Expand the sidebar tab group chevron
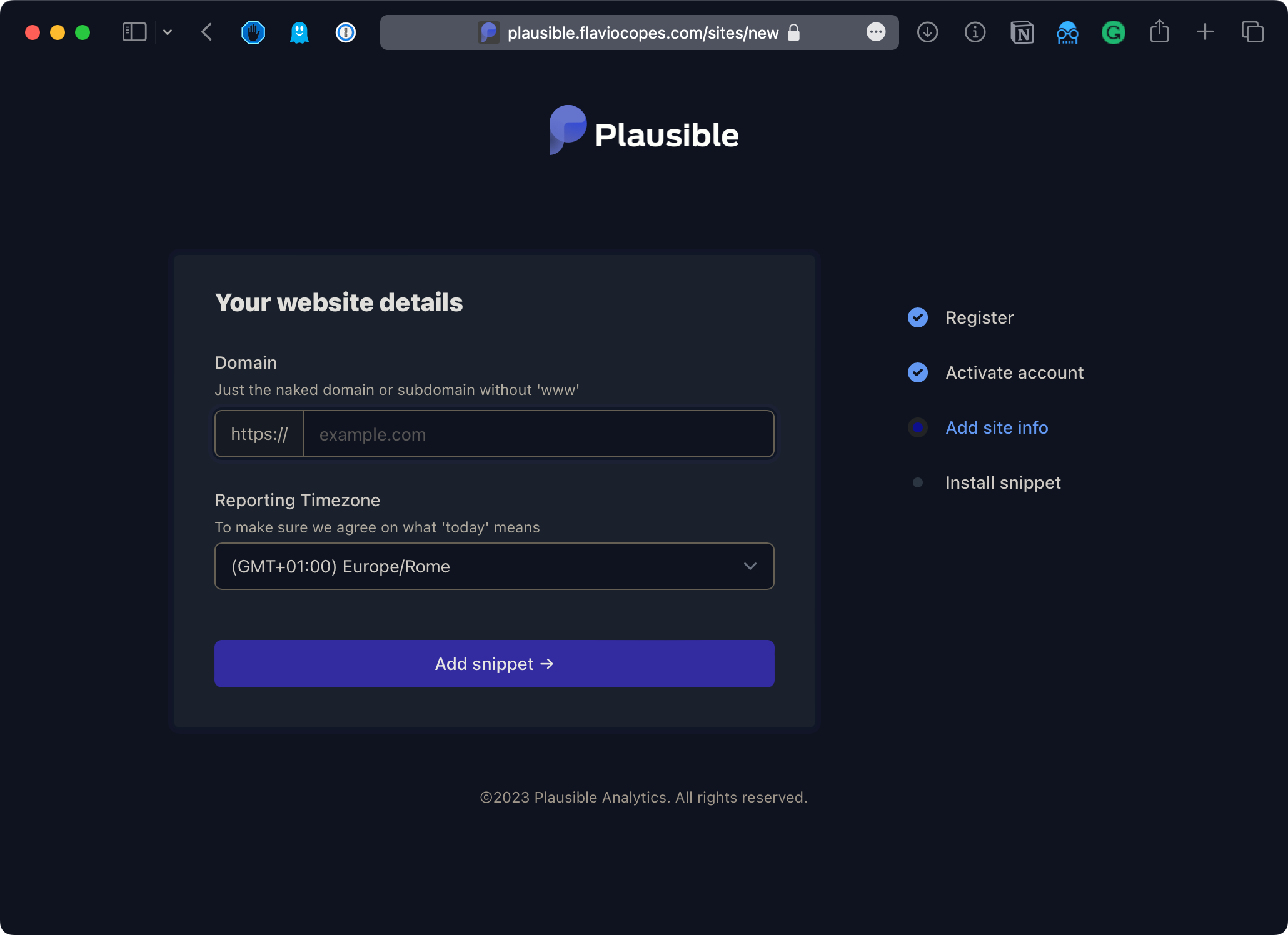 click(168, 32)
